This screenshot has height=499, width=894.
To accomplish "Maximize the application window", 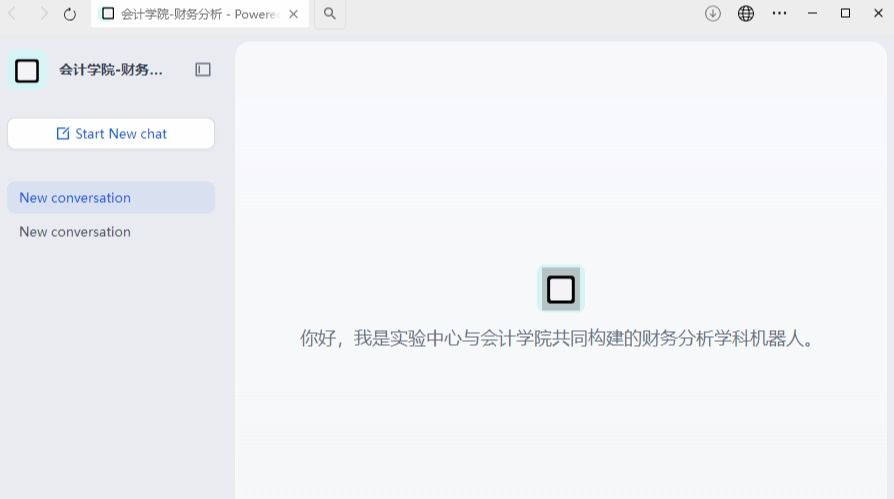I will coord(845,14).
